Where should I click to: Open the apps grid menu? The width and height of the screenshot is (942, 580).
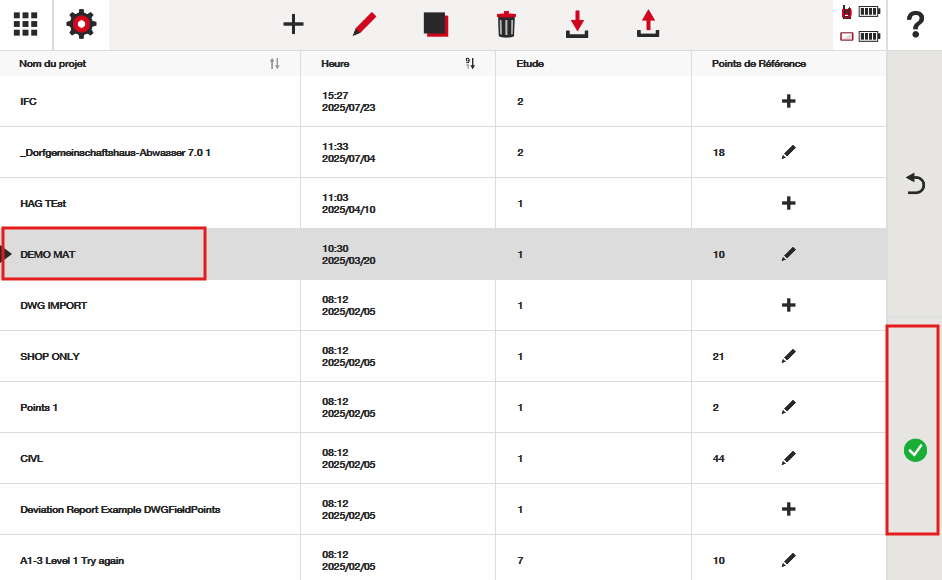pyautogui.click(x=26, y=24)
